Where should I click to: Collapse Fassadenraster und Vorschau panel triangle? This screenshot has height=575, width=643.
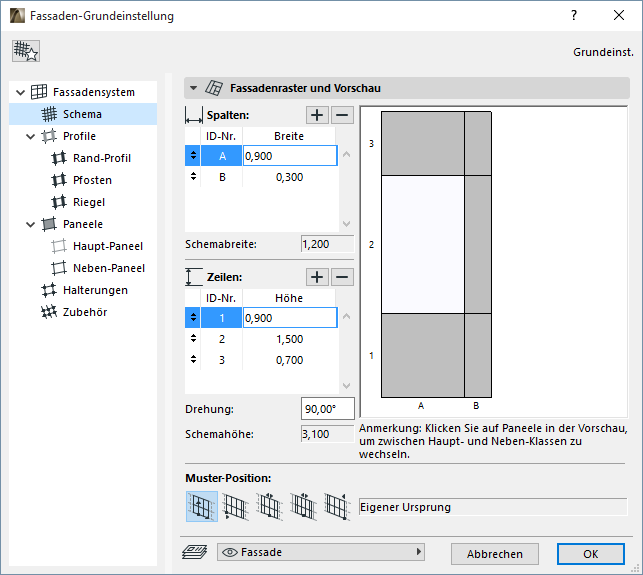[x=194, y=88]
